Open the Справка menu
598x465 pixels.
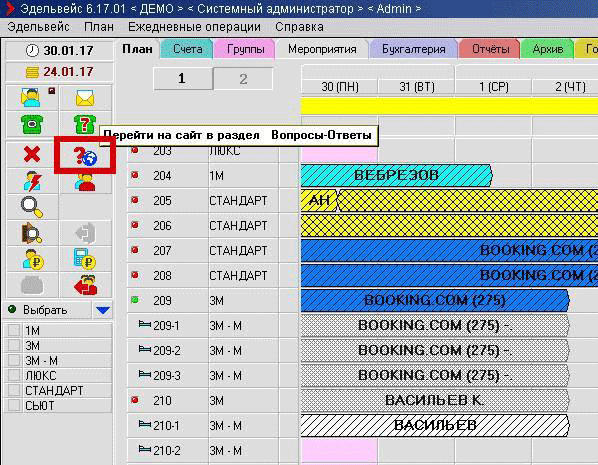point(299,27)
